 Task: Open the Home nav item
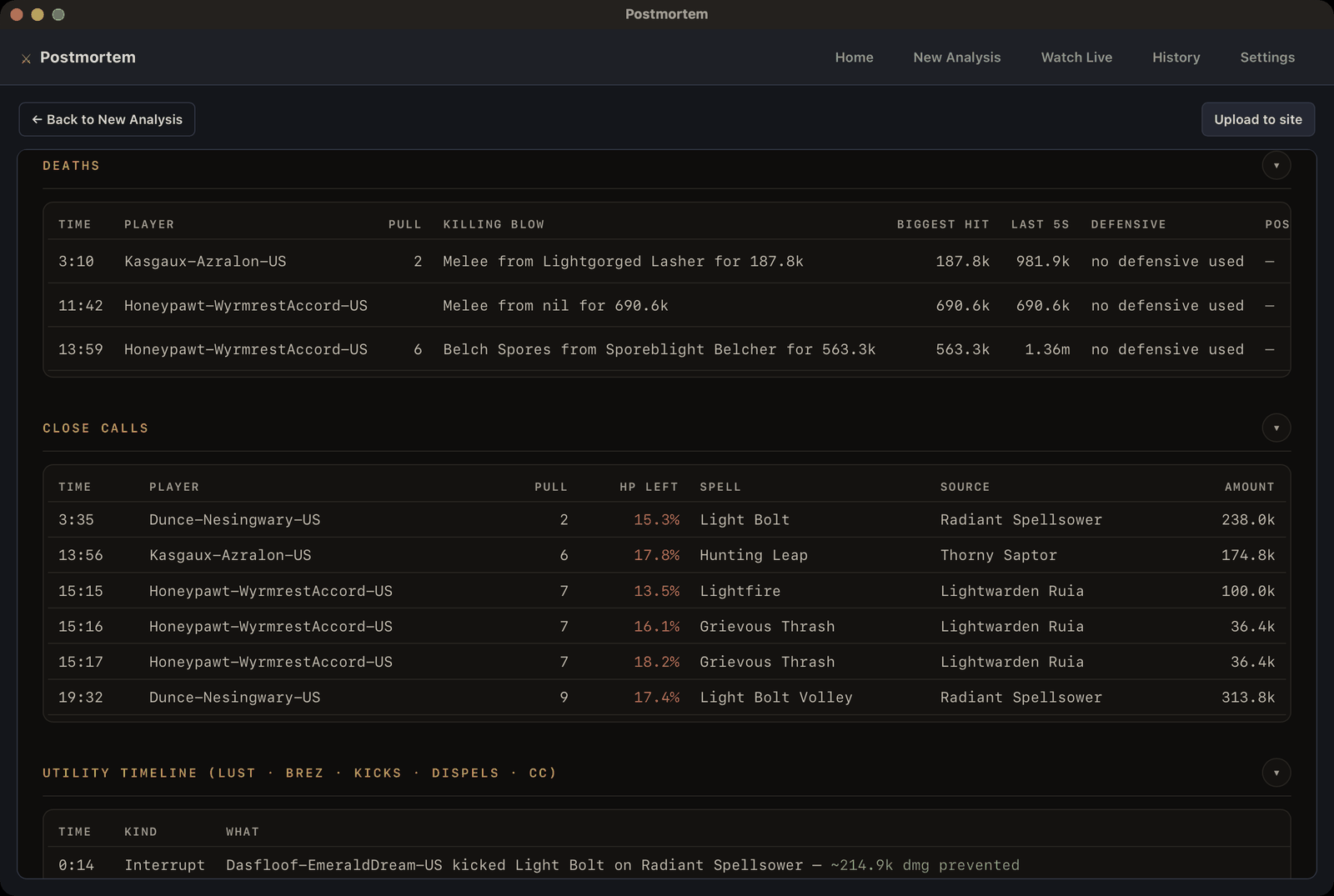[x=854, y=58]
